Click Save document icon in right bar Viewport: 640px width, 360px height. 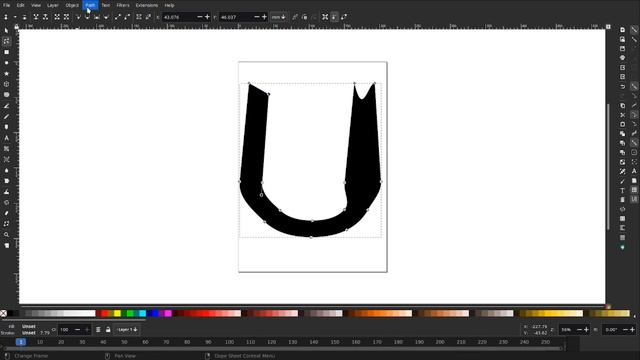click(x=622, y=49)
